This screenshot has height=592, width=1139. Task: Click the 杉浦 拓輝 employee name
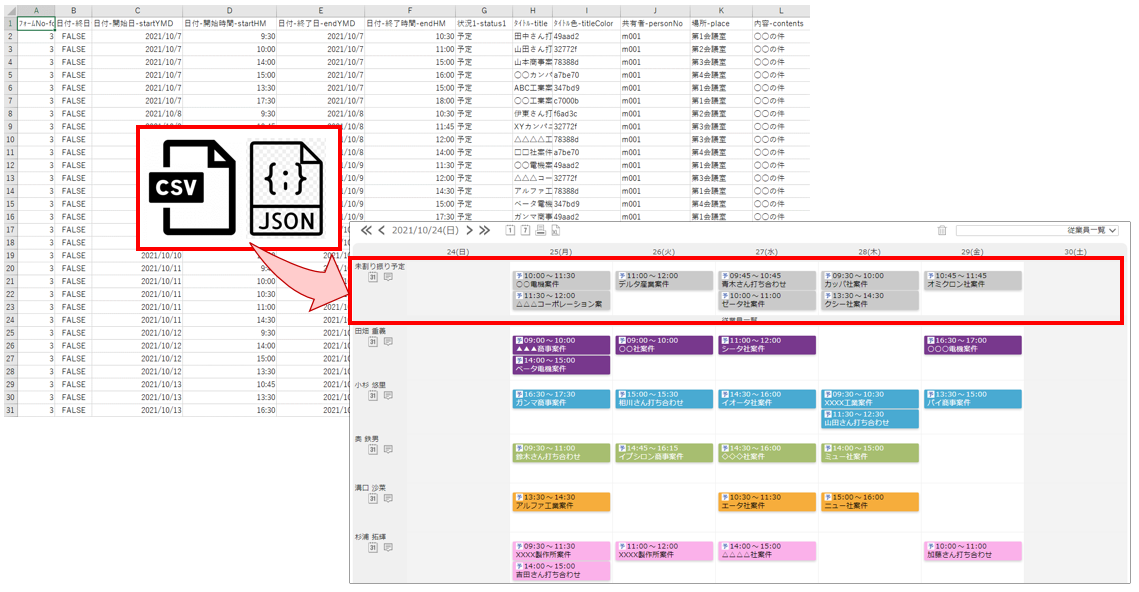pyautogui.click(x=370, y=537)
